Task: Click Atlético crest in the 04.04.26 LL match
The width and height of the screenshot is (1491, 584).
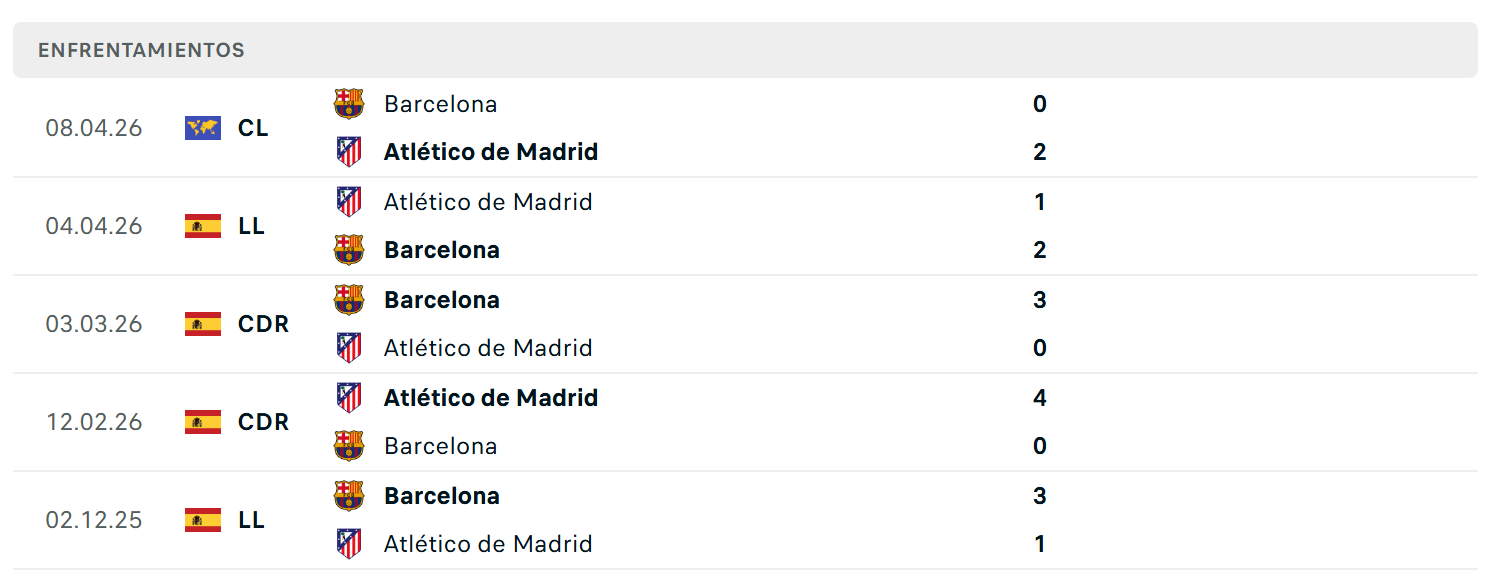Action: point(349,202)
